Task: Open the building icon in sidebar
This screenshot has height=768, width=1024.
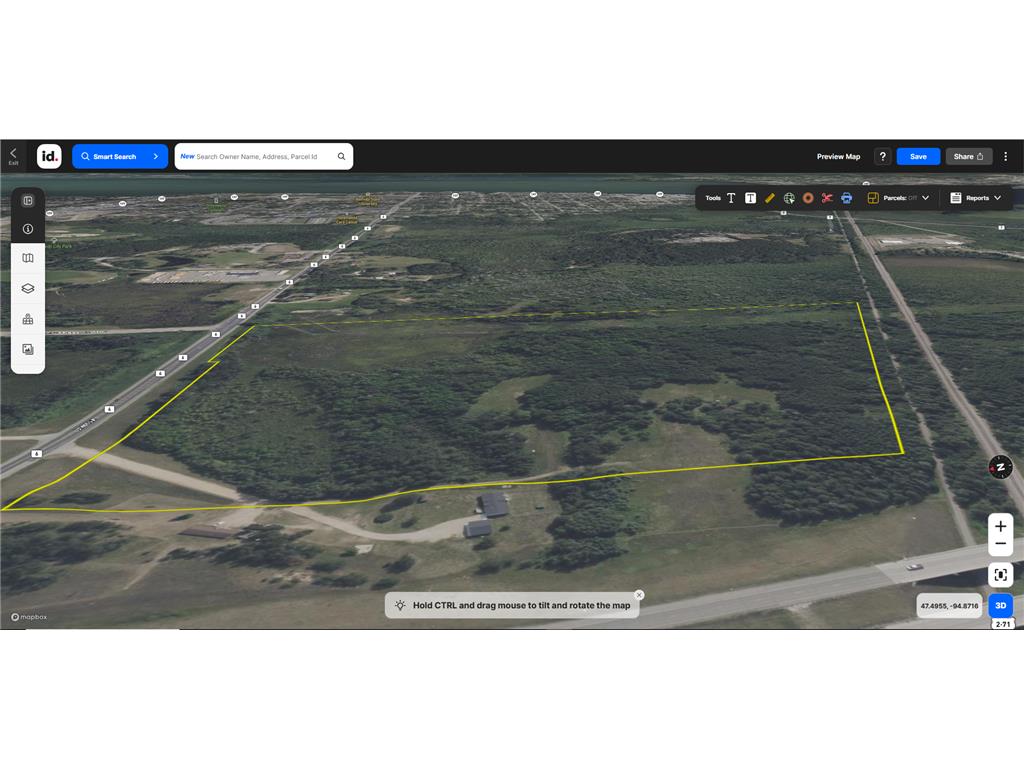Action: [27, 319]
